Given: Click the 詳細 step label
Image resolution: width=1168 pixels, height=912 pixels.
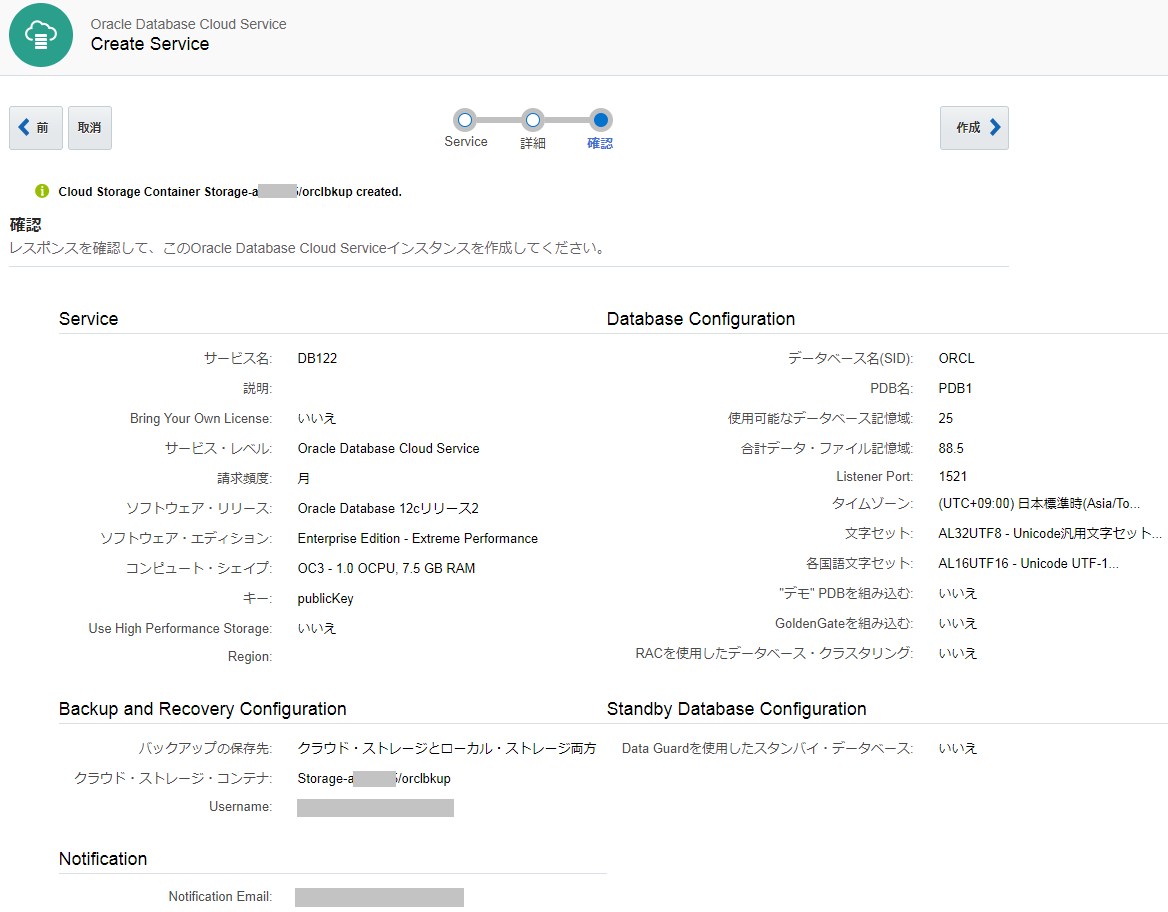Looking at the screenshot, I should click(533, 143).
